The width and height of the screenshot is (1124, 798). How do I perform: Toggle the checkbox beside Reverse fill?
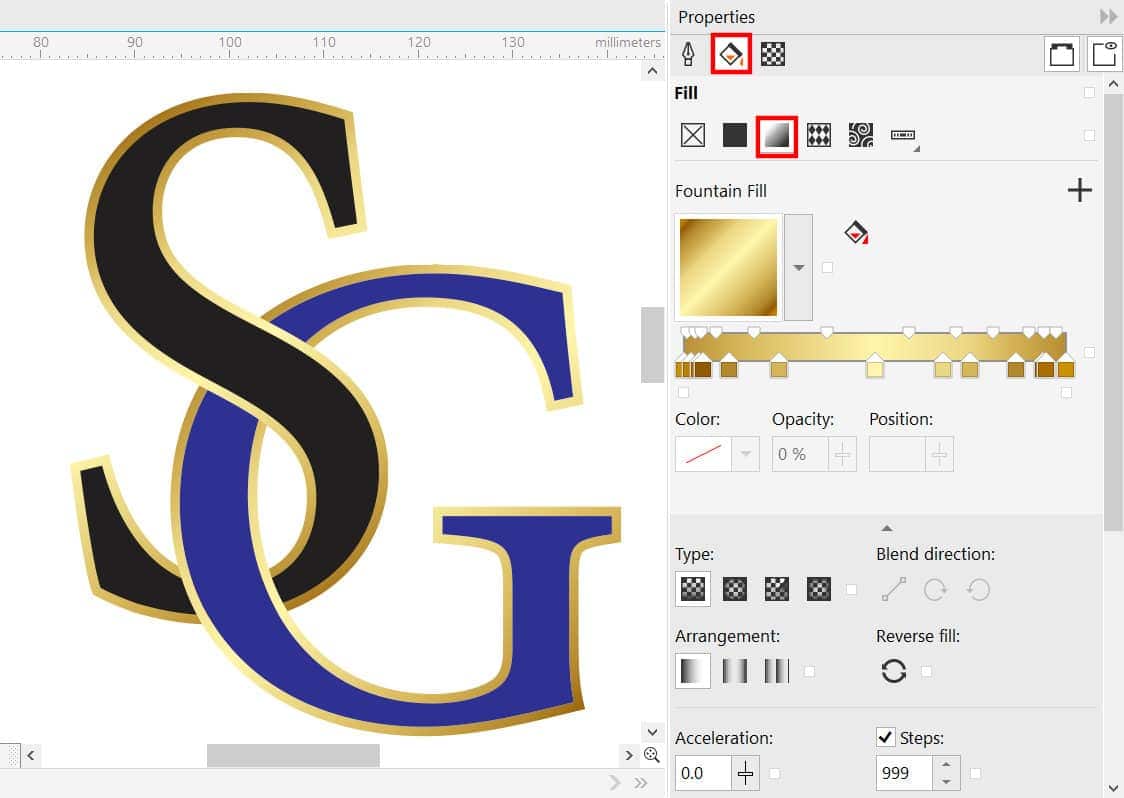point(927,672)
